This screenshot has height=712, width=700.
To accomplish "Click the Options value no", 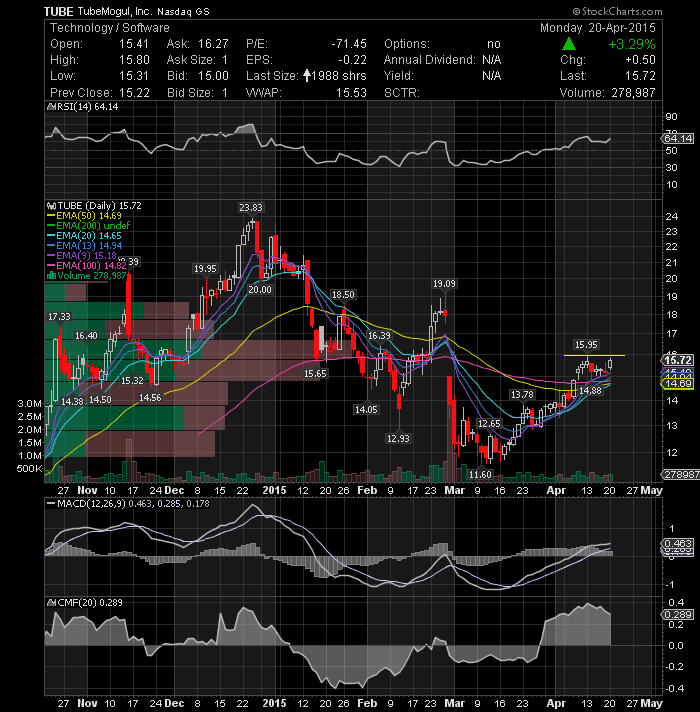I will [x=494, y=44].
